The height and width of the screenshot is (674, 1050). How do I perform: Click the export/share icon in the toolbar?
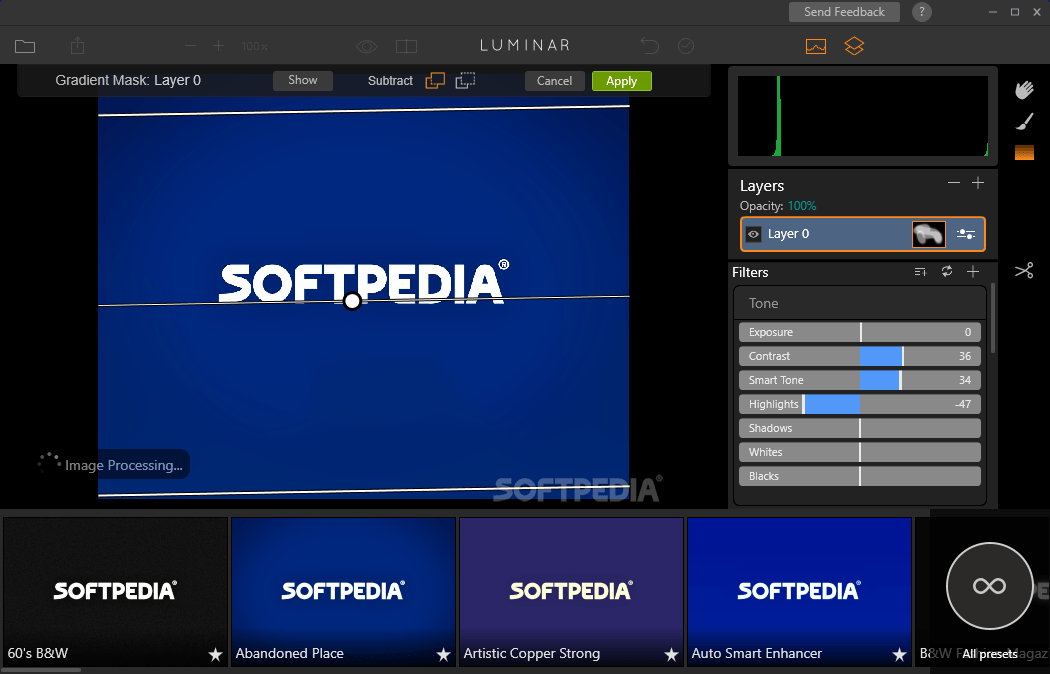[76, 46]
